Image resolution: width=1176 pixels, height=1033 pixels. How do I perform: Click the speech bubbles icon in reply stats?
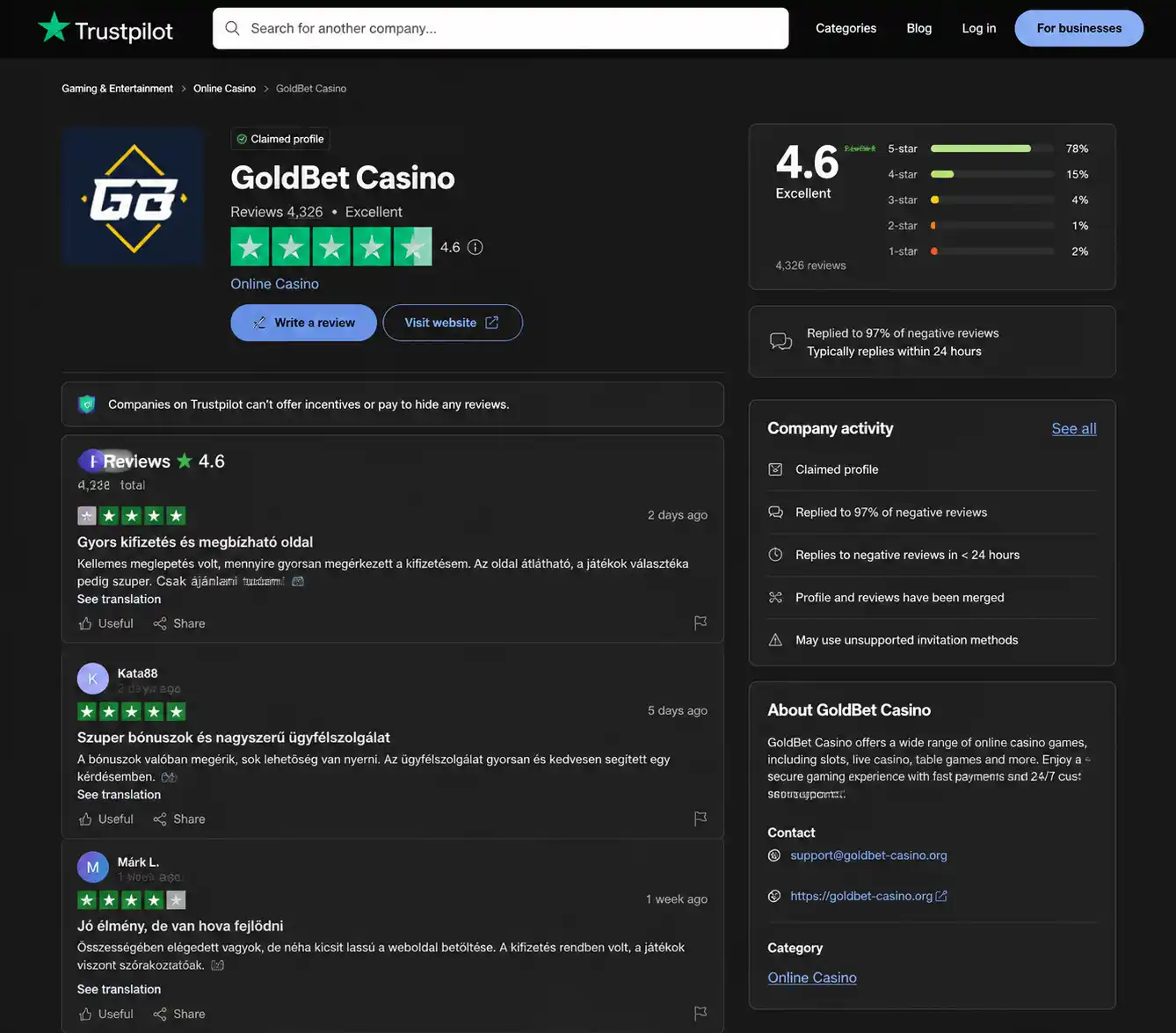point(780,341)
